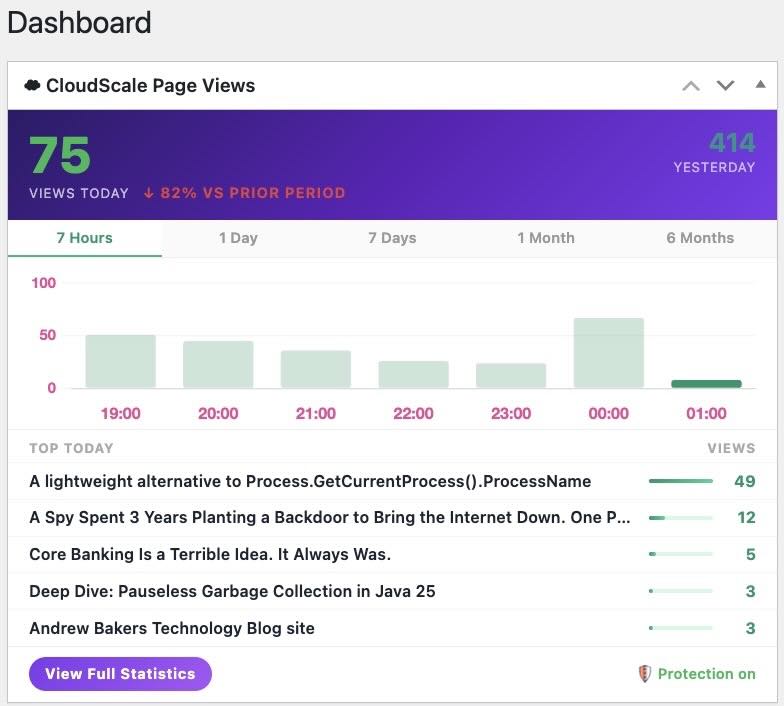Viewport: 784px width, 706px height.
Task: Click the Protection on shield icon
Action: click(x=645, y=674)
